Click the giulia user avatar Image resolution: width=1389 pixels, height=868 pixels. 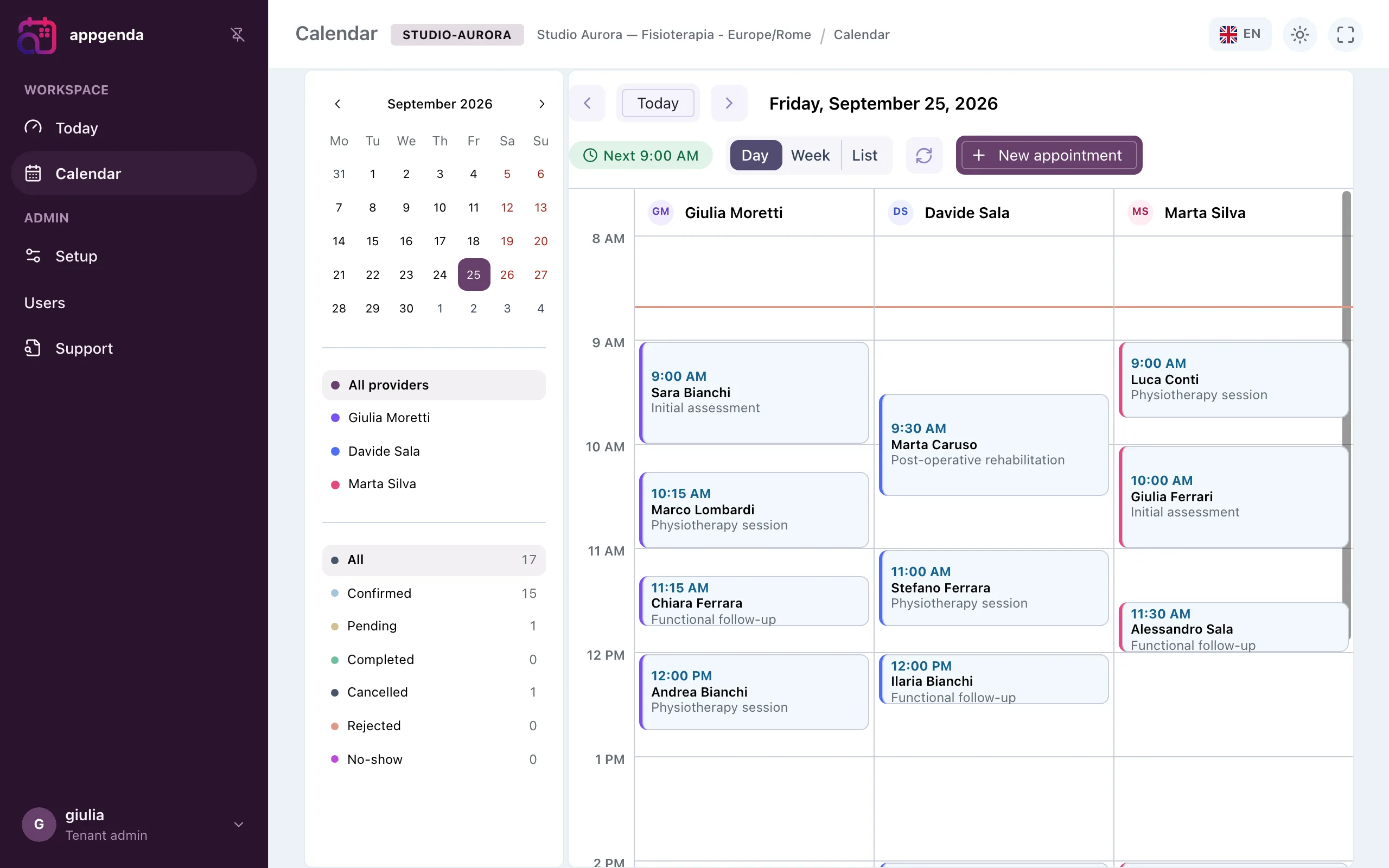pyautogui.click(x=39, y=825)
